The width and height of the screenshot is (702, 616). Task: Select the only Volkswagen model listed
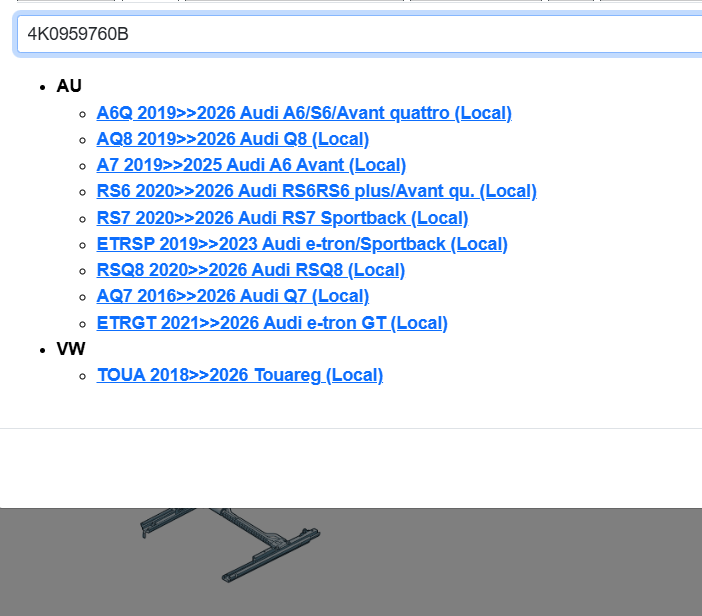coord(239,375)
